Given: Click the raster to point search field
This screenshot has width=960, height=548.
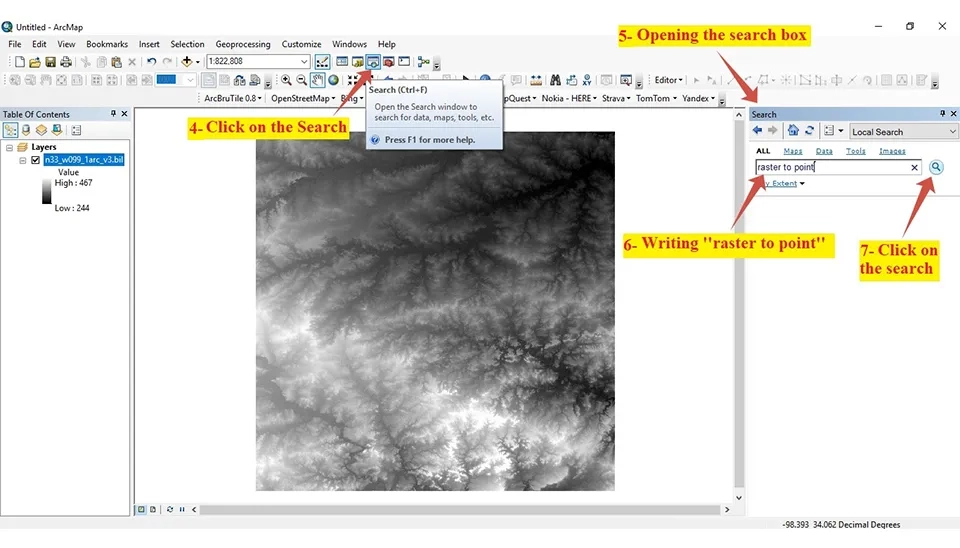Looking at the screenshot, I should (831, 167).
